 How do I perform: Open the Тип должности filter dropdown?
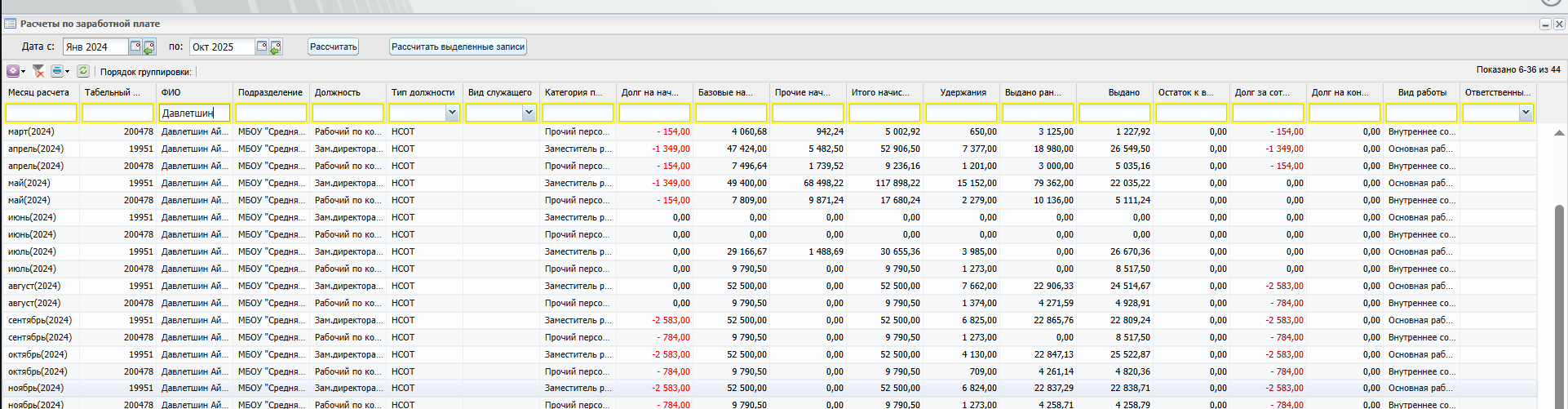pos(452,113)
